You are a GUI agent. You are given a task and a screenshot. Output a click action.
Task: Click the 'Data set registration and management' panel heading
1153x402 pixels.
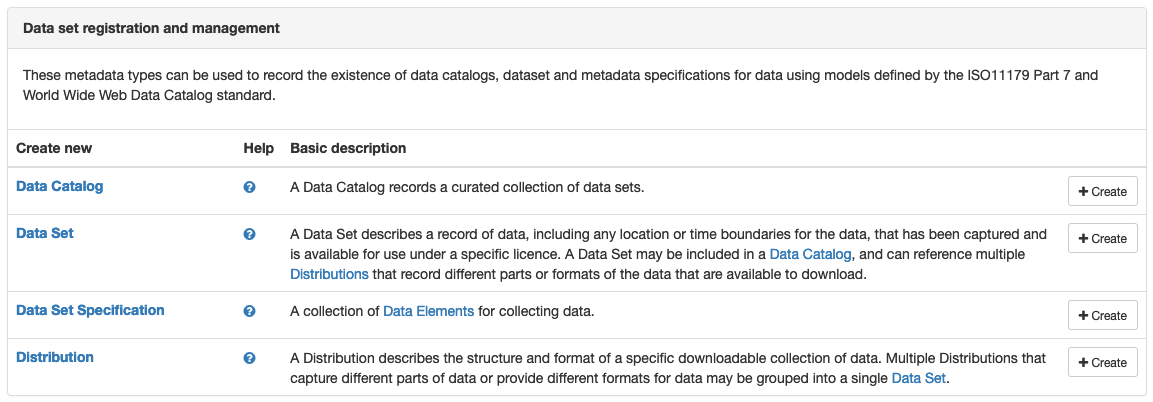click(x=151, y=29)
